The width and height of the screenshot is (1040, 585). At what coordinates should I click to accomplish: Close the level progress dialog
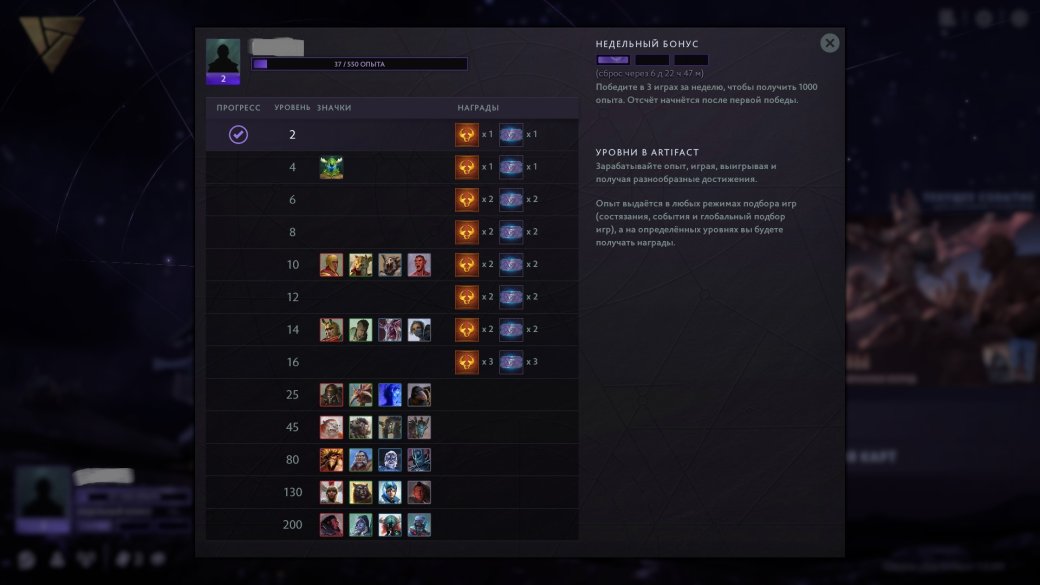pyautogui.click(x=829, y=43)
